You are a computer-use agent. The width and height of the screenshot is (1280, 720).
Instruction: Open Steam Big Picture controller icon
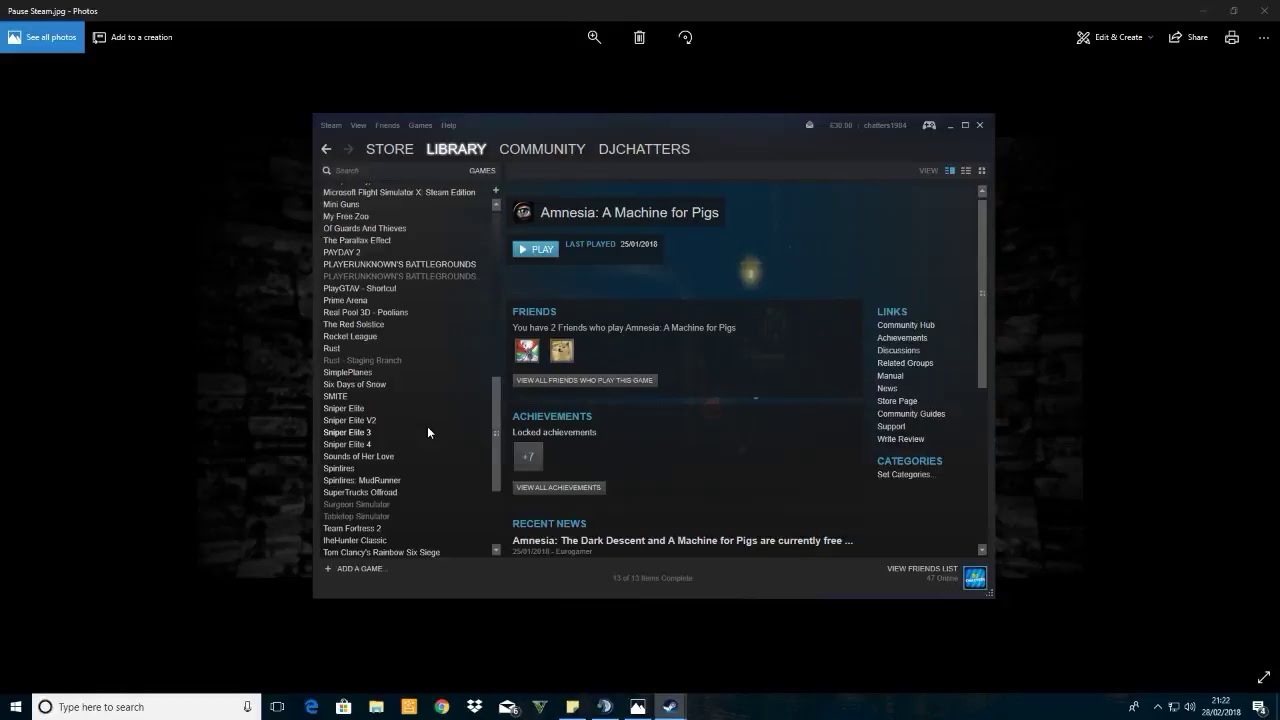929,125
